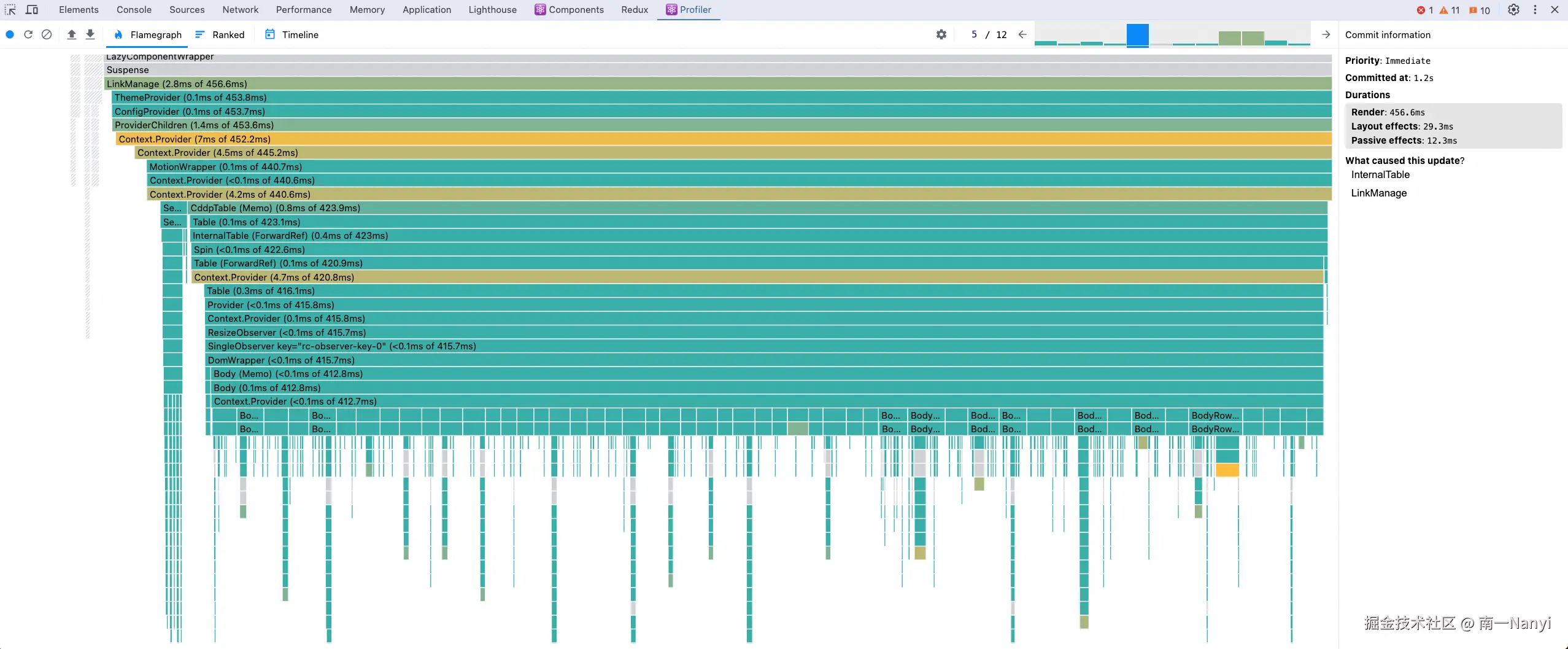Image resolution: width=1568 pixels, height=649 pixels.
Task: Select Context.Provider 4.7ms of 420.8ms bar
Action: tap(758, 278)
